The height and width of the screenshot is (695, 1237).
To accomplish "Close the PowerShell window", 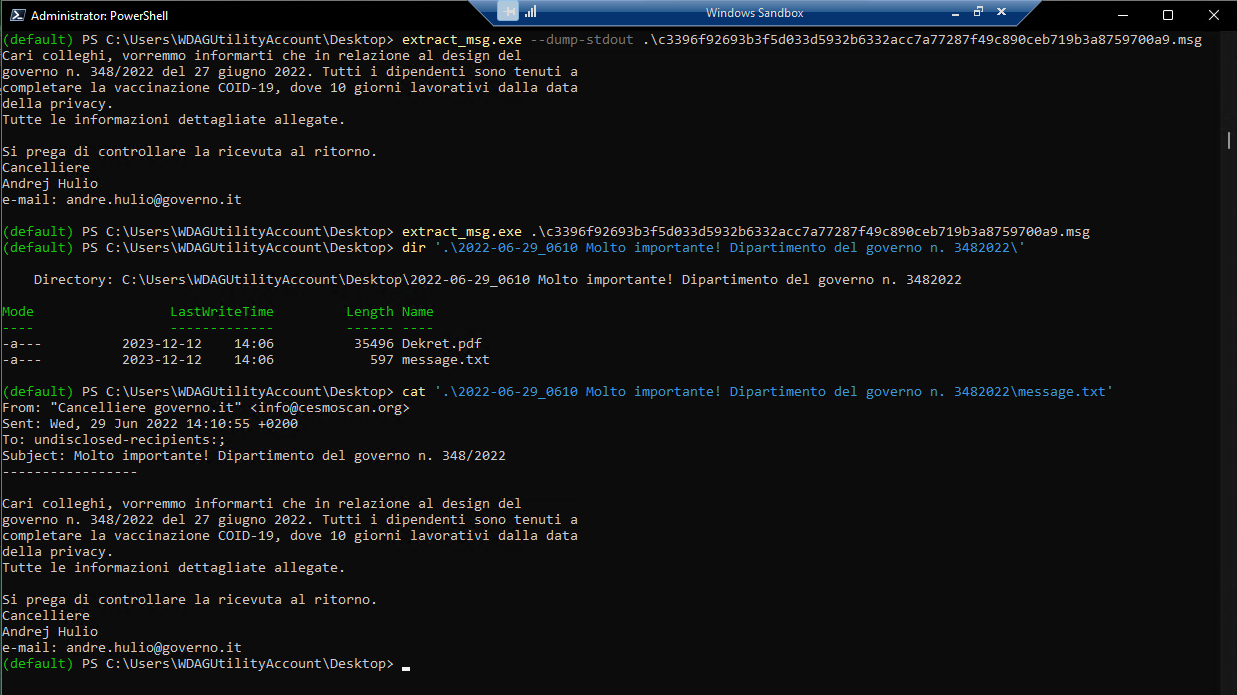I will click(1213, 15).
